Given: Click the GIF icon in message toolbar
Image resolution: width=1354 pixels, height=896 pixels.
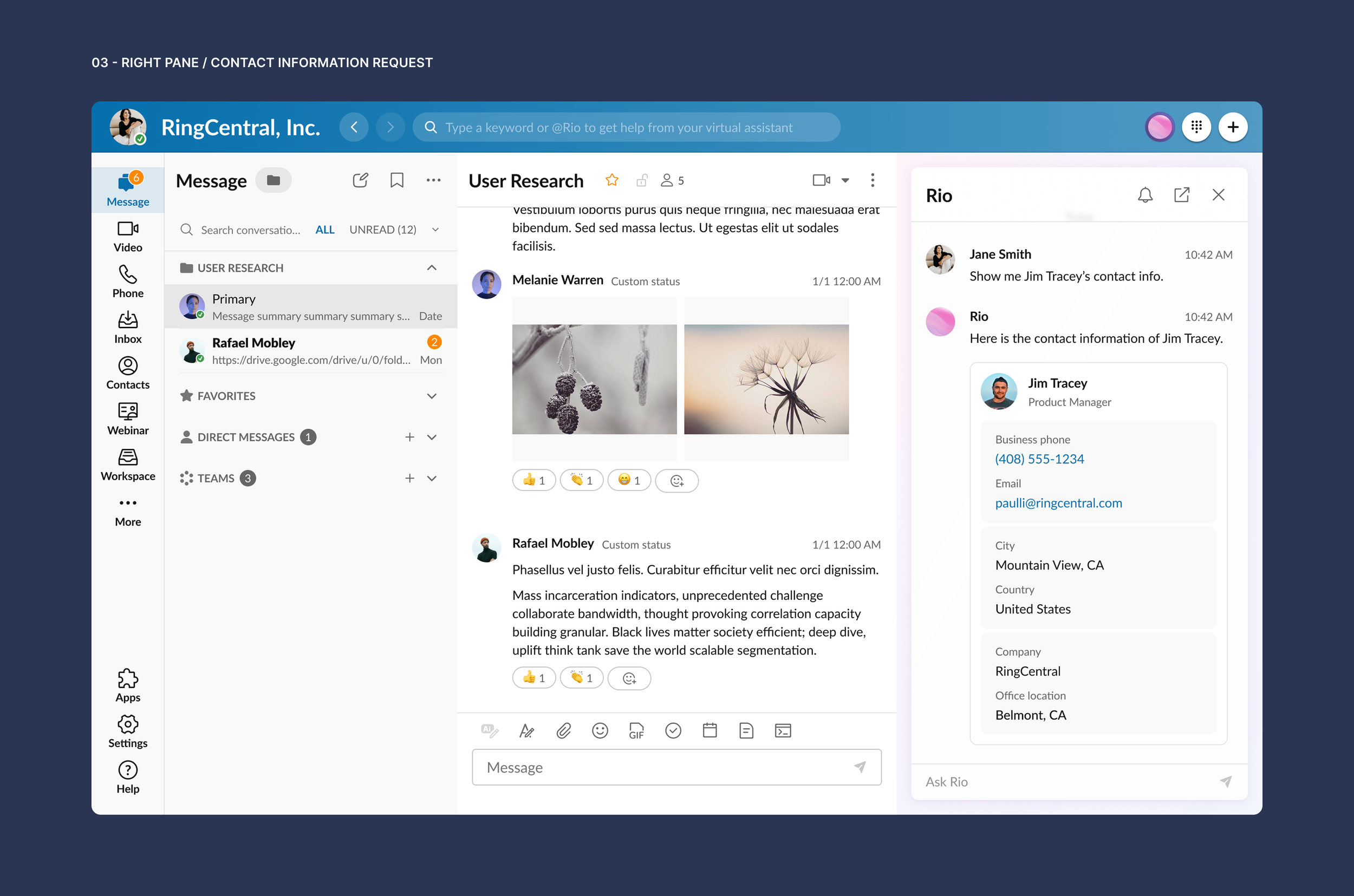Looking at the screenshot, I should tap(636, 731).
